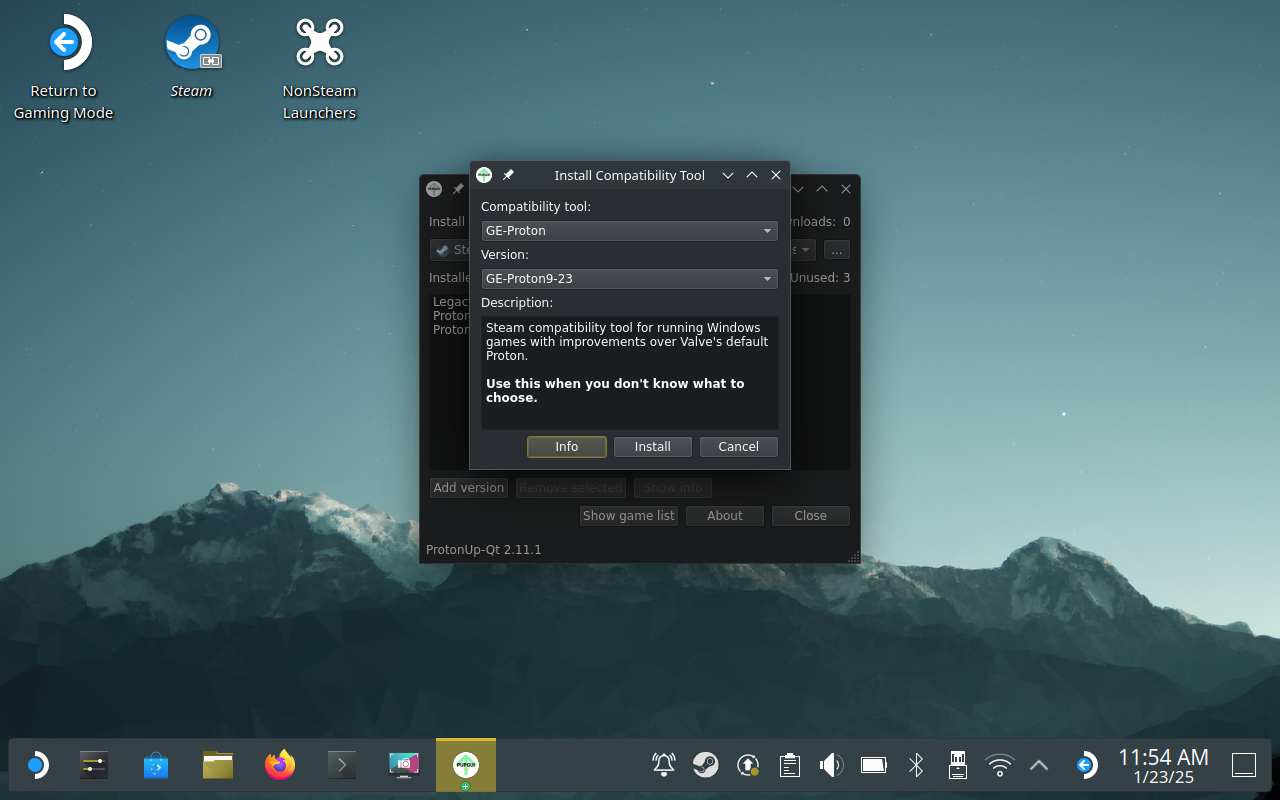Show hidden system tray icons with arrow
Screen dimensions: 1280x800
[1039, 766]
